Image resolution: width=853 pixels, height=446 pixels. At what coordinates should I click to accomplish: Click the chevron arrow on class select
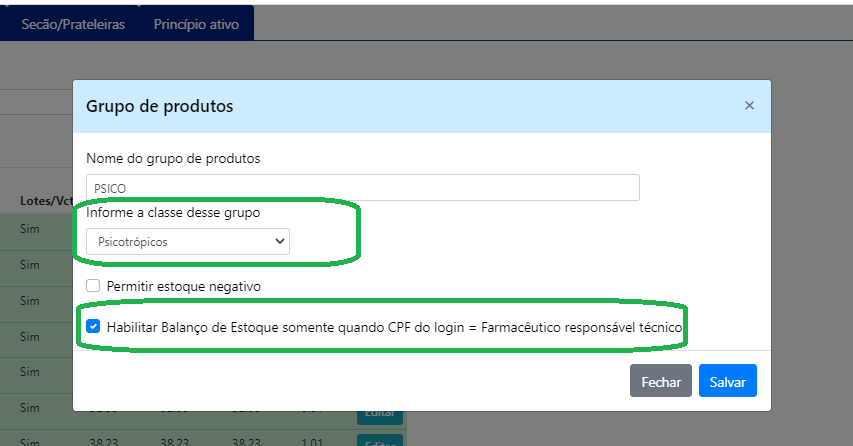[278, 241]
